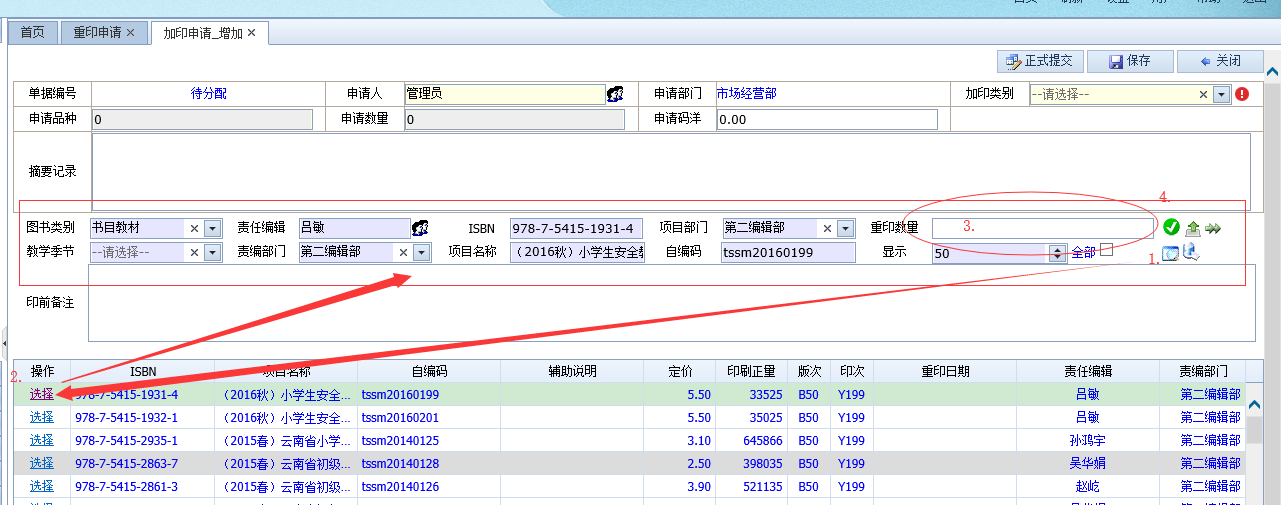The width and height of the screenshot is (1281, 505).
Task: Adjust the 显示 count spinner arrows
Action: (x=1058, y=254)
